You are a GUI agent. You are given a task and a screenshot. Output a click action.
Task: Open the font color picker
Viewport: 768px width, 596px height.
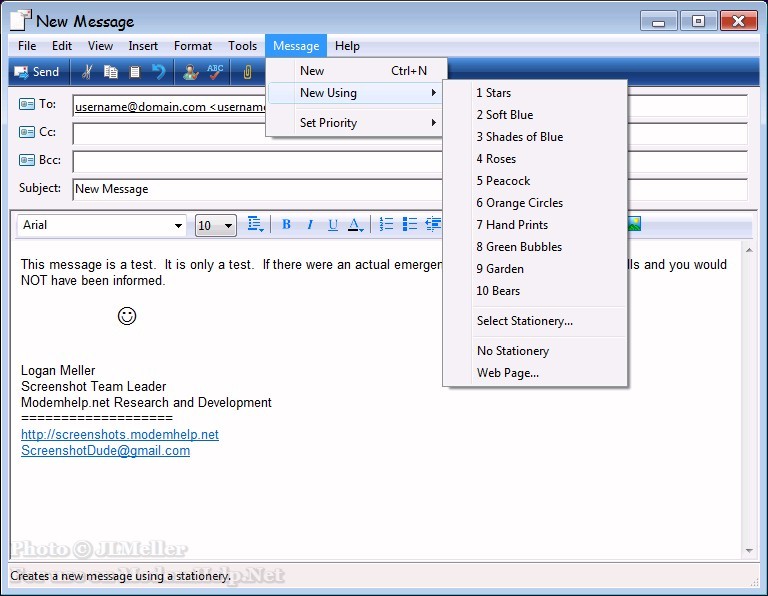pos(356,225)
